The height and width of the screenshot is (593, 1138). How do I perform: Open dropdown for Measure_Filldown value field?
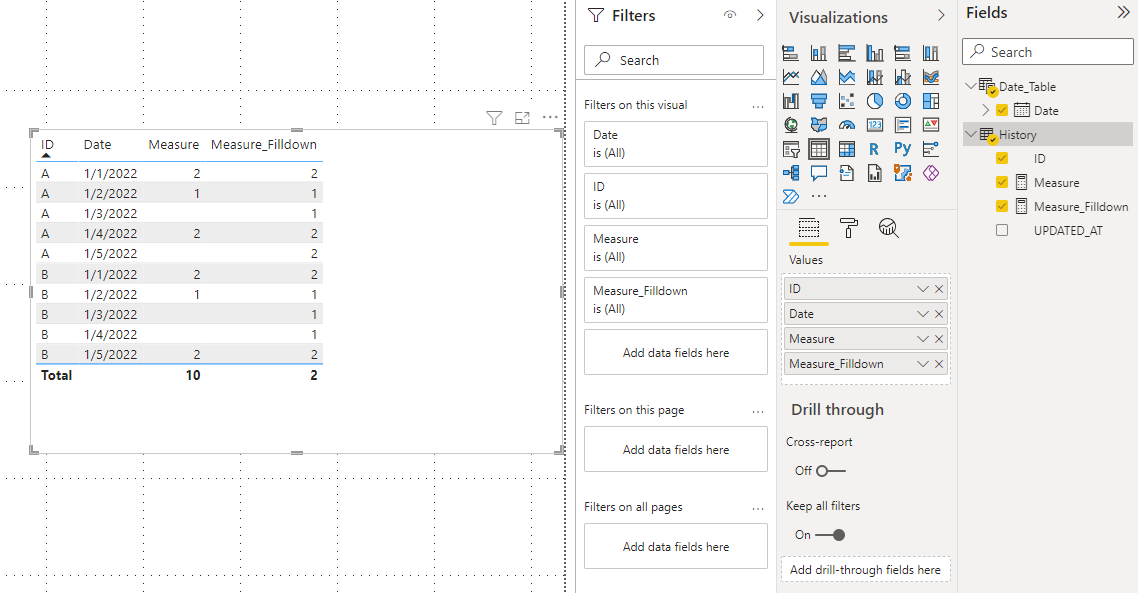pyautogui.click(x=922, y=364)
